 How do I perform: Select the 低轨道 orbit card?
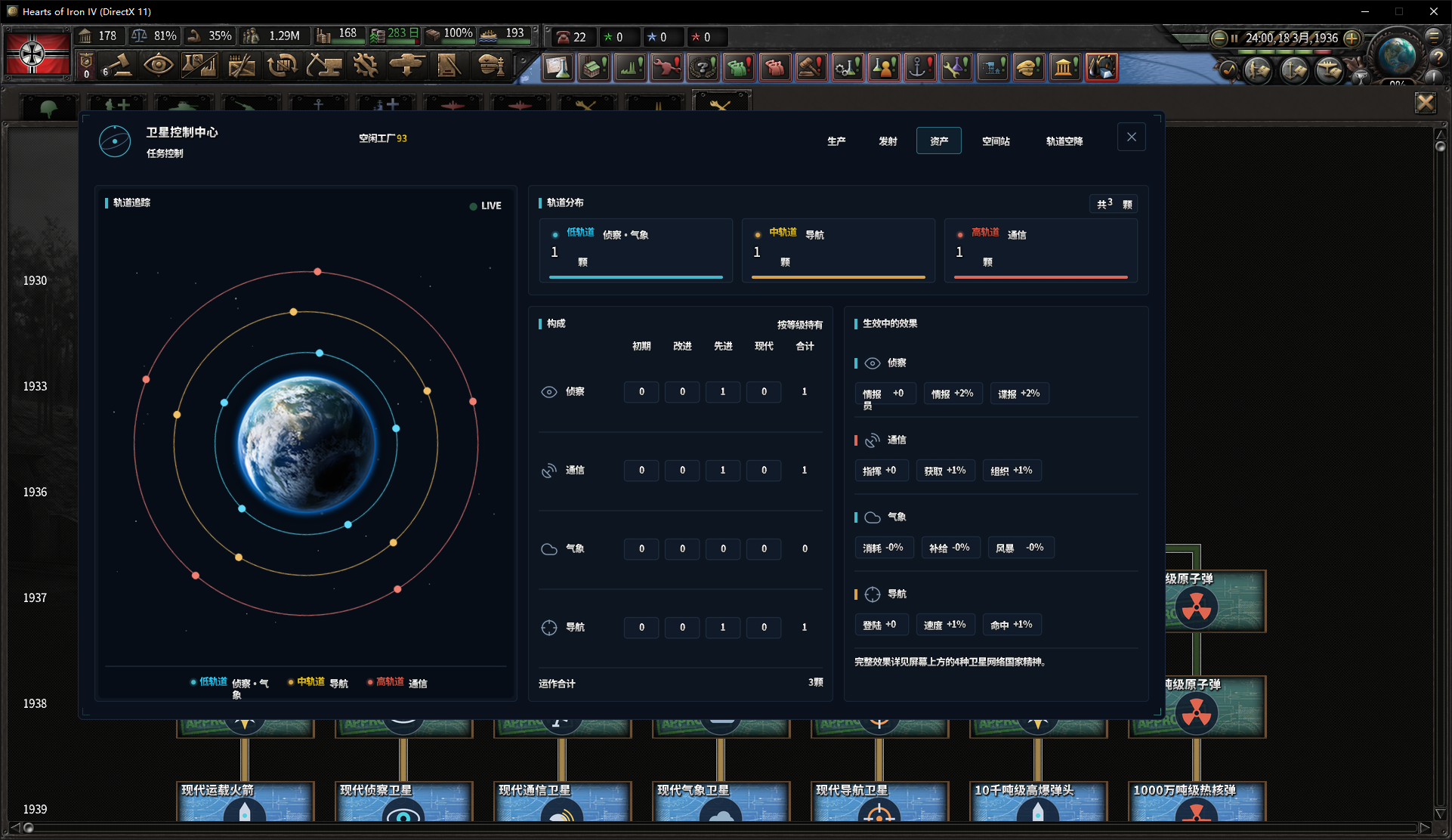[x=636, y=250]
